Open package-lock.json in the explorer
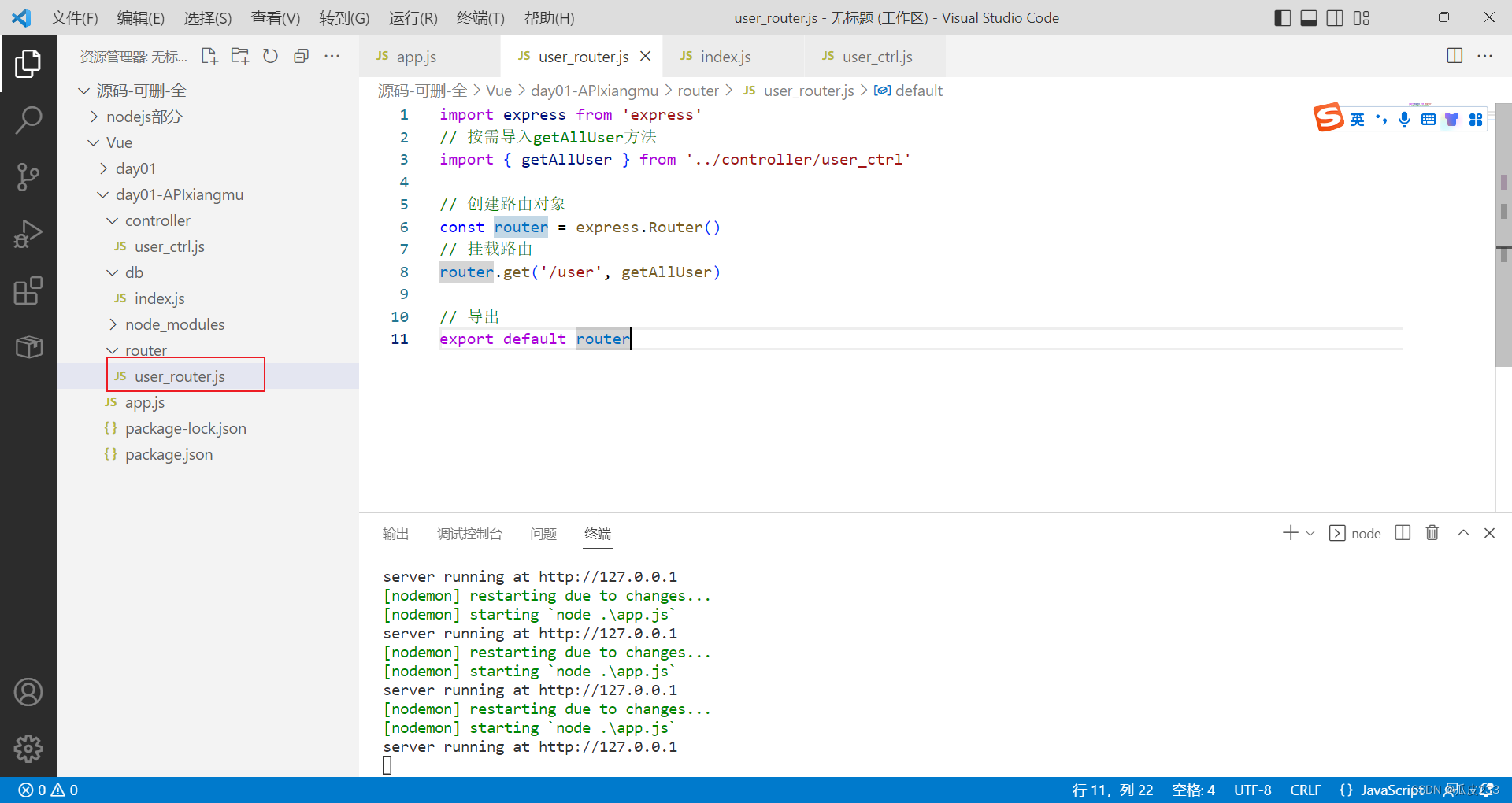Viewport: 1512px width, 803px height. click(208, 428)
